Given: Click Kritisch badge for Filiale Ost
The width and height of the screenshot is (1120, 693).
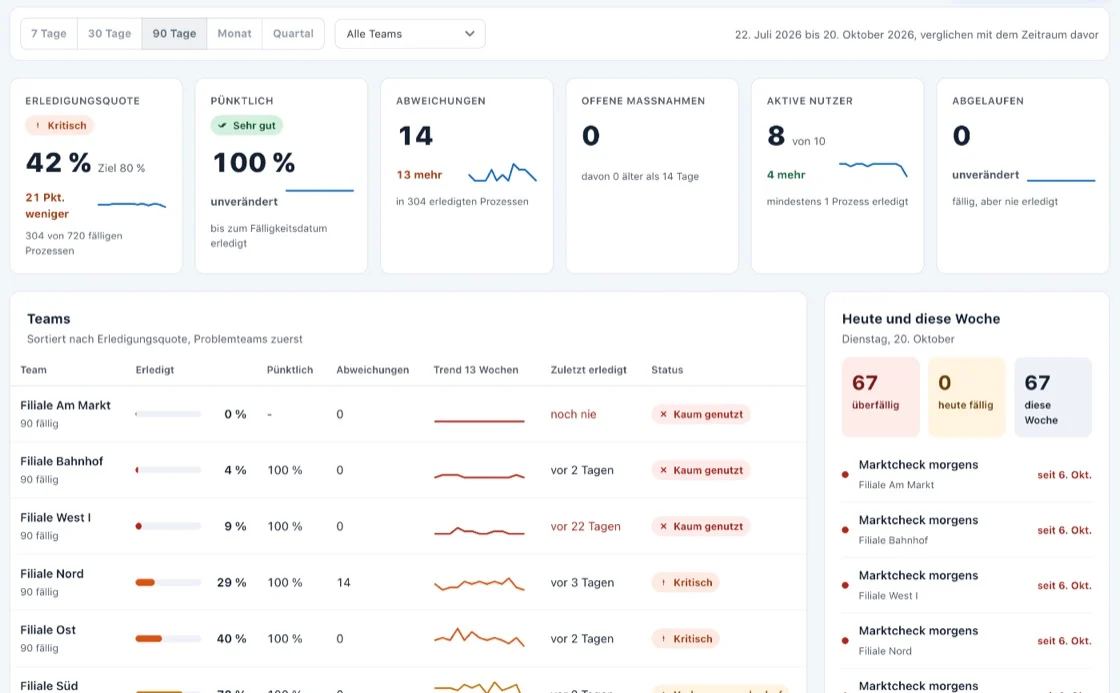Looking at the screenshot, I should click(x=685, y=639).
